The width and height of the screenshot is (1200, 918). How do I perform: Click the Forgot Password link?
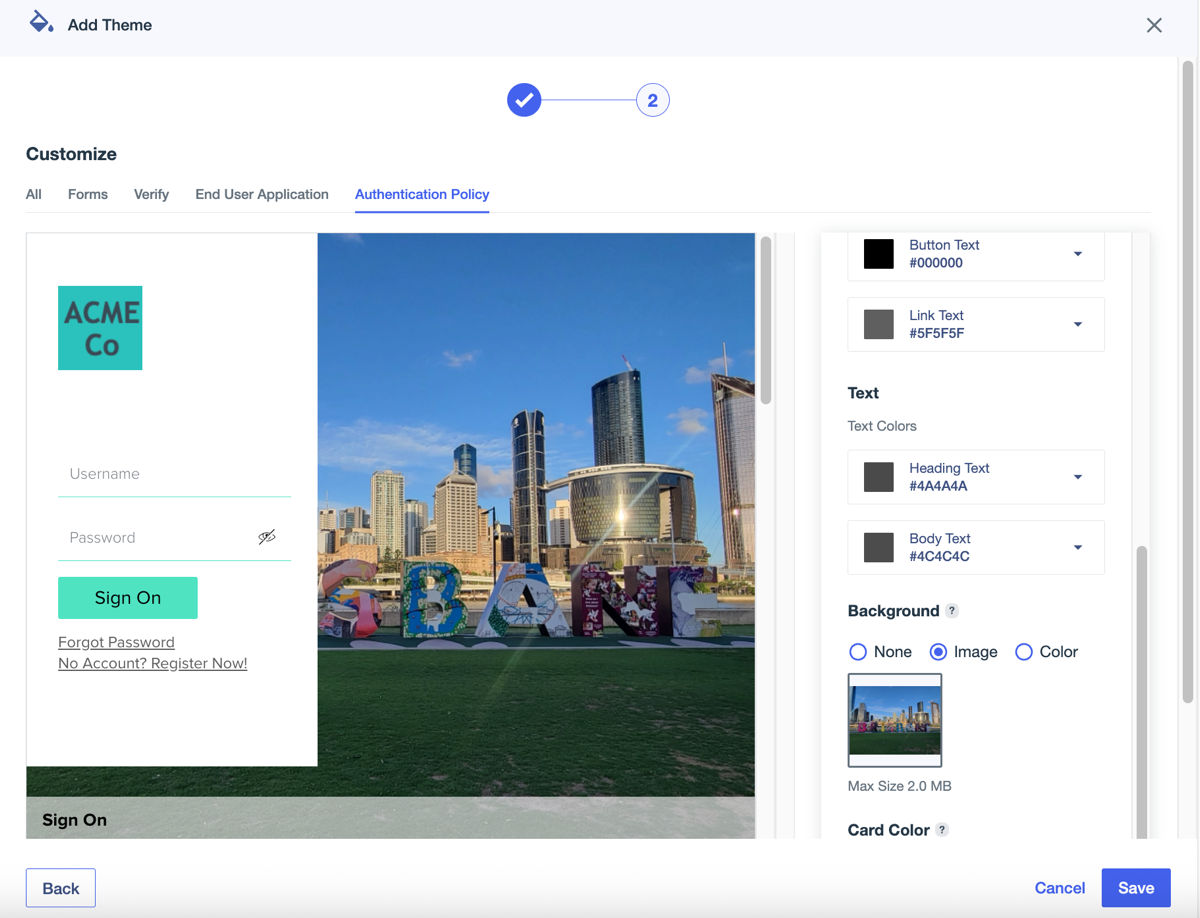pyautogui.click(x=116, y=642)
